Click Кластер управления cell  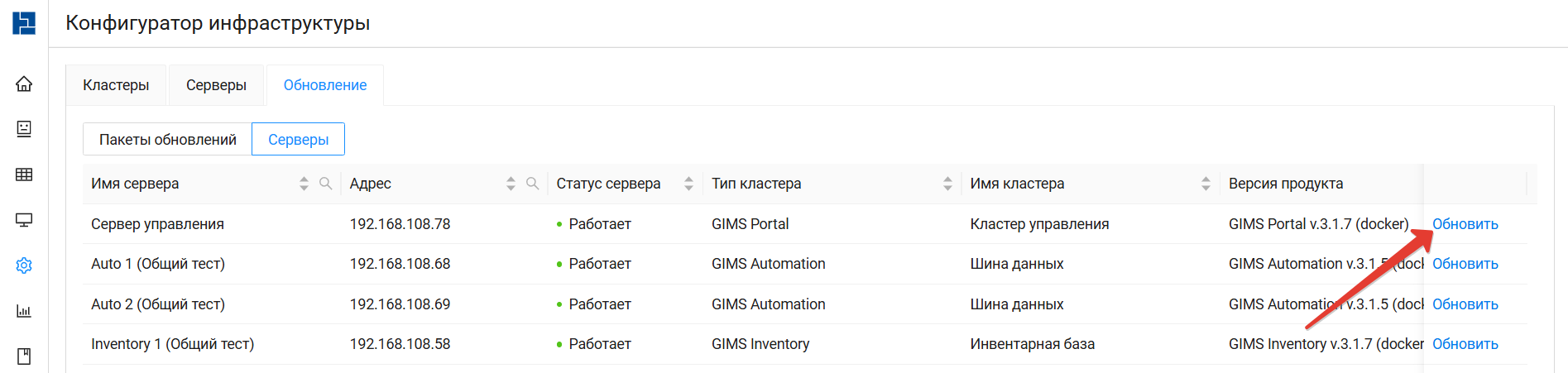(x=1039, y=224)
